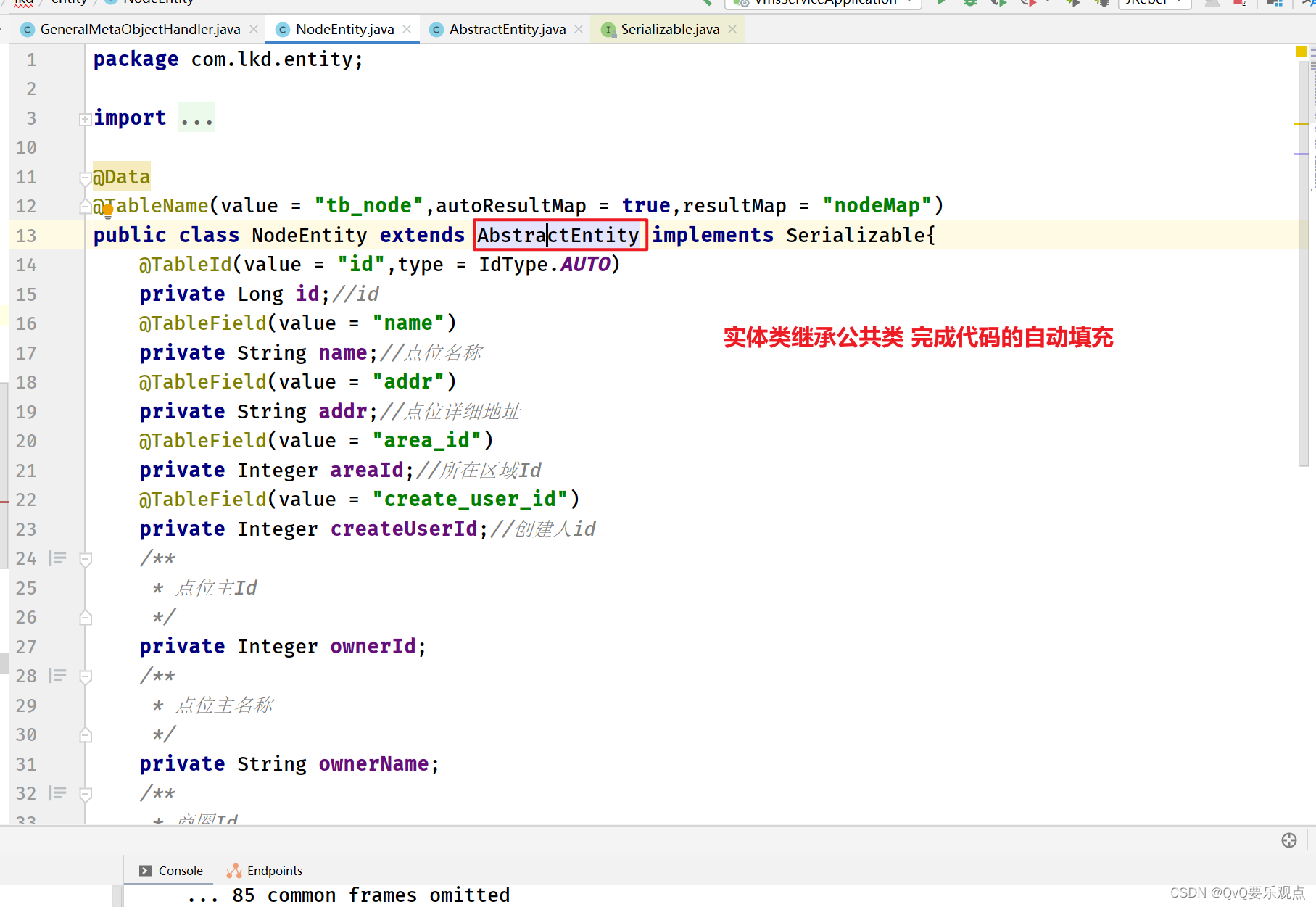Viewport: 1316px width, 907px height.
Task: Click package com.lkd.entity statement
Action: point(228,59)
